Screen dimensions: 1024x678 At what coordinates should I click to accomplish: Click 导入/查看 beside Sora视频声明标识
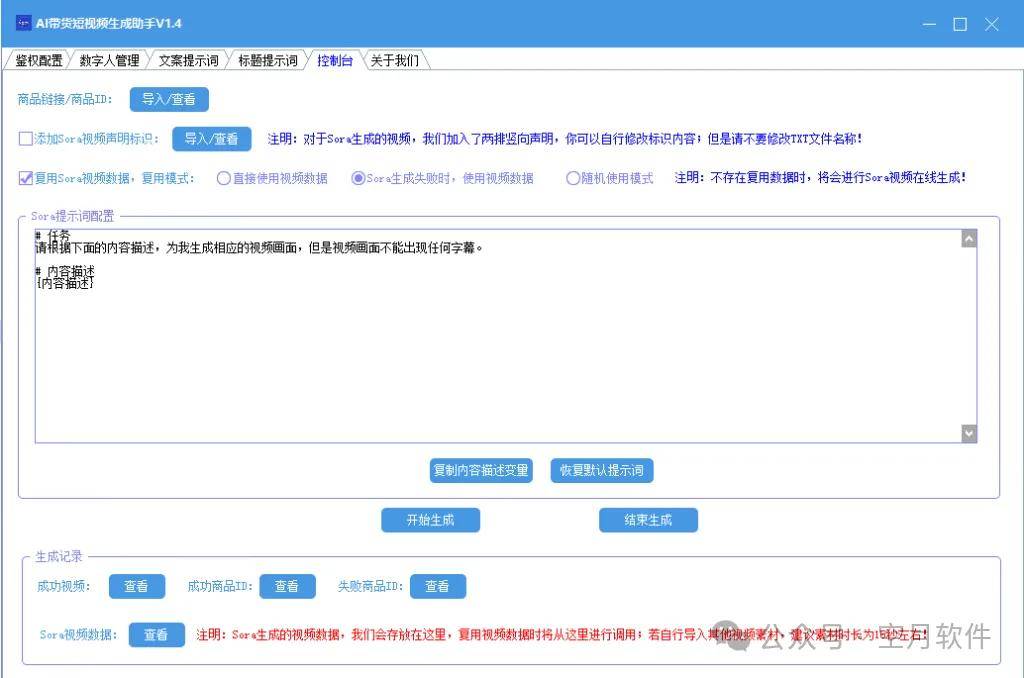[x=212, y=138]
